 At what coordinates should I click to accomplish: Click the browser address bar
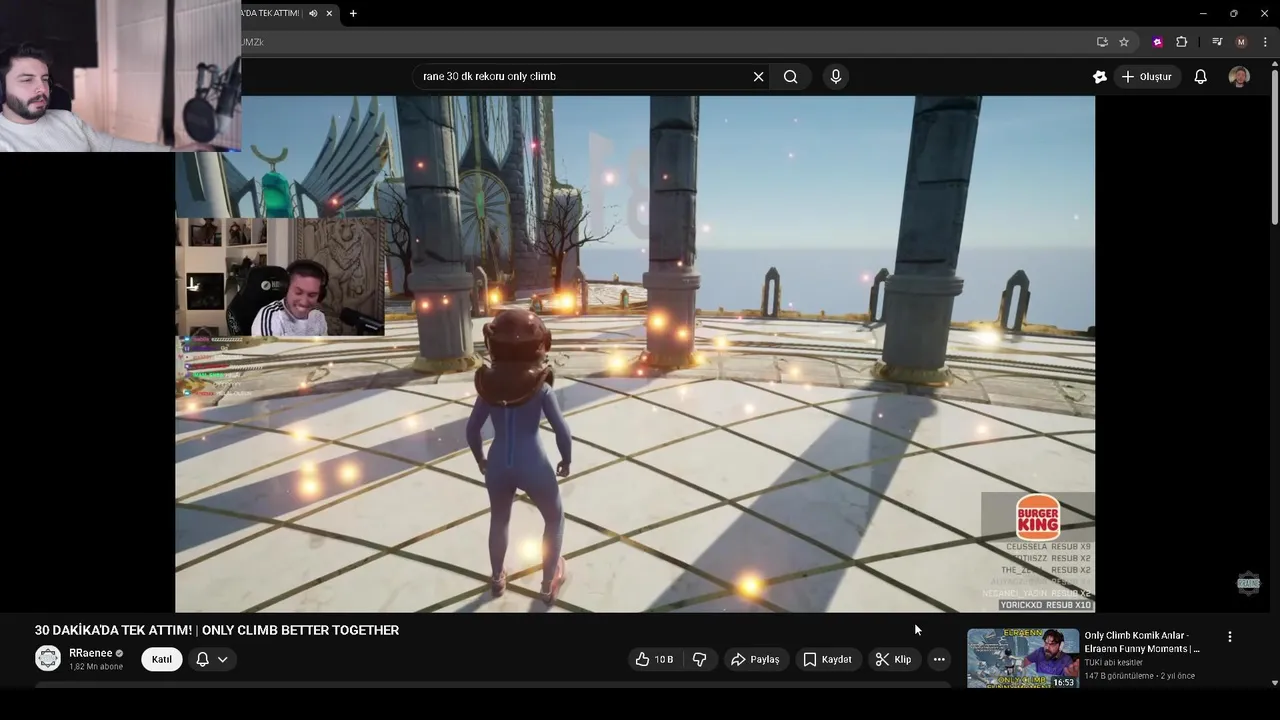click(660, 42)
